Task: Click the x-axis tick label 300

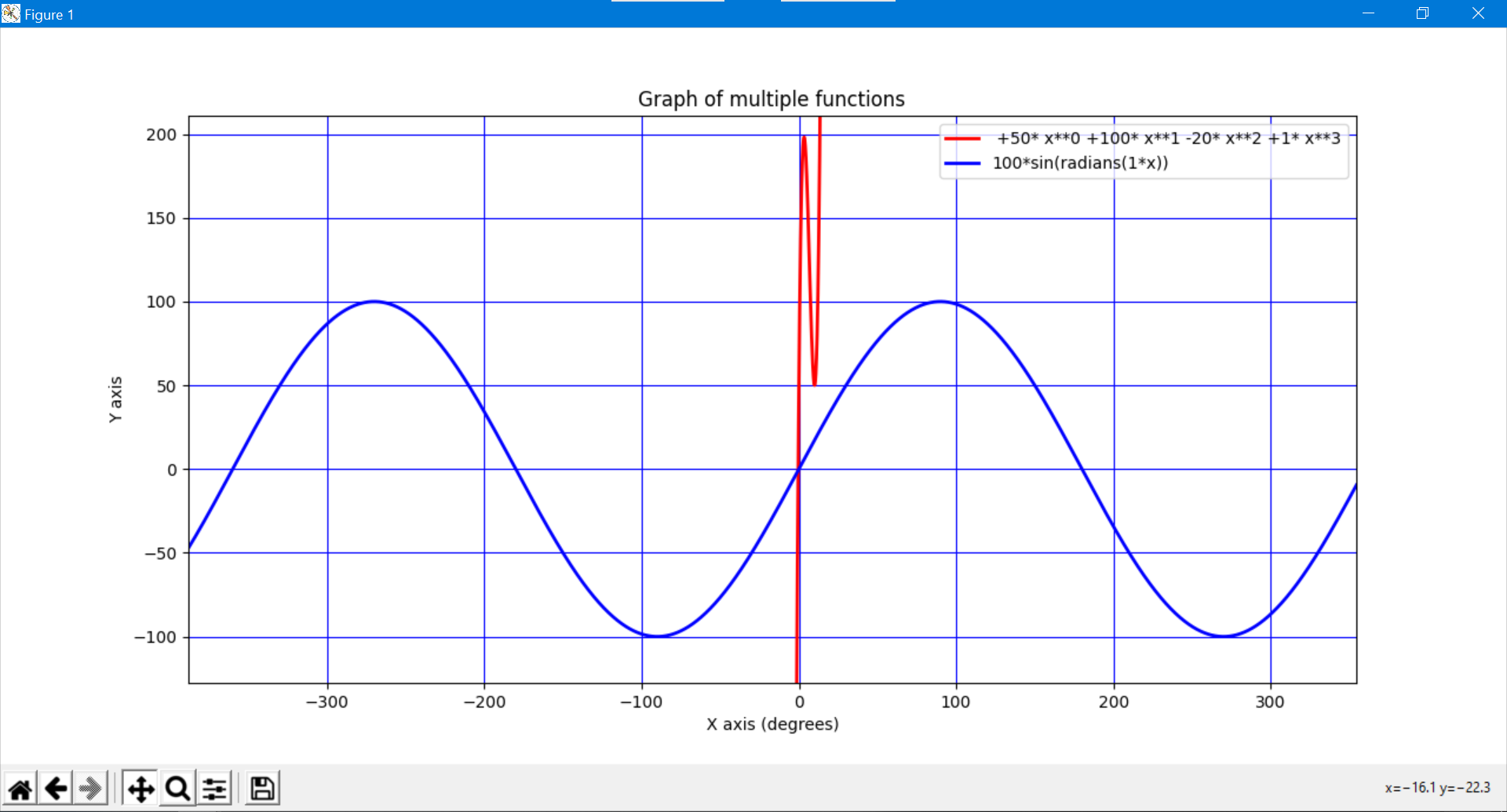Action: pos(1270,702)
